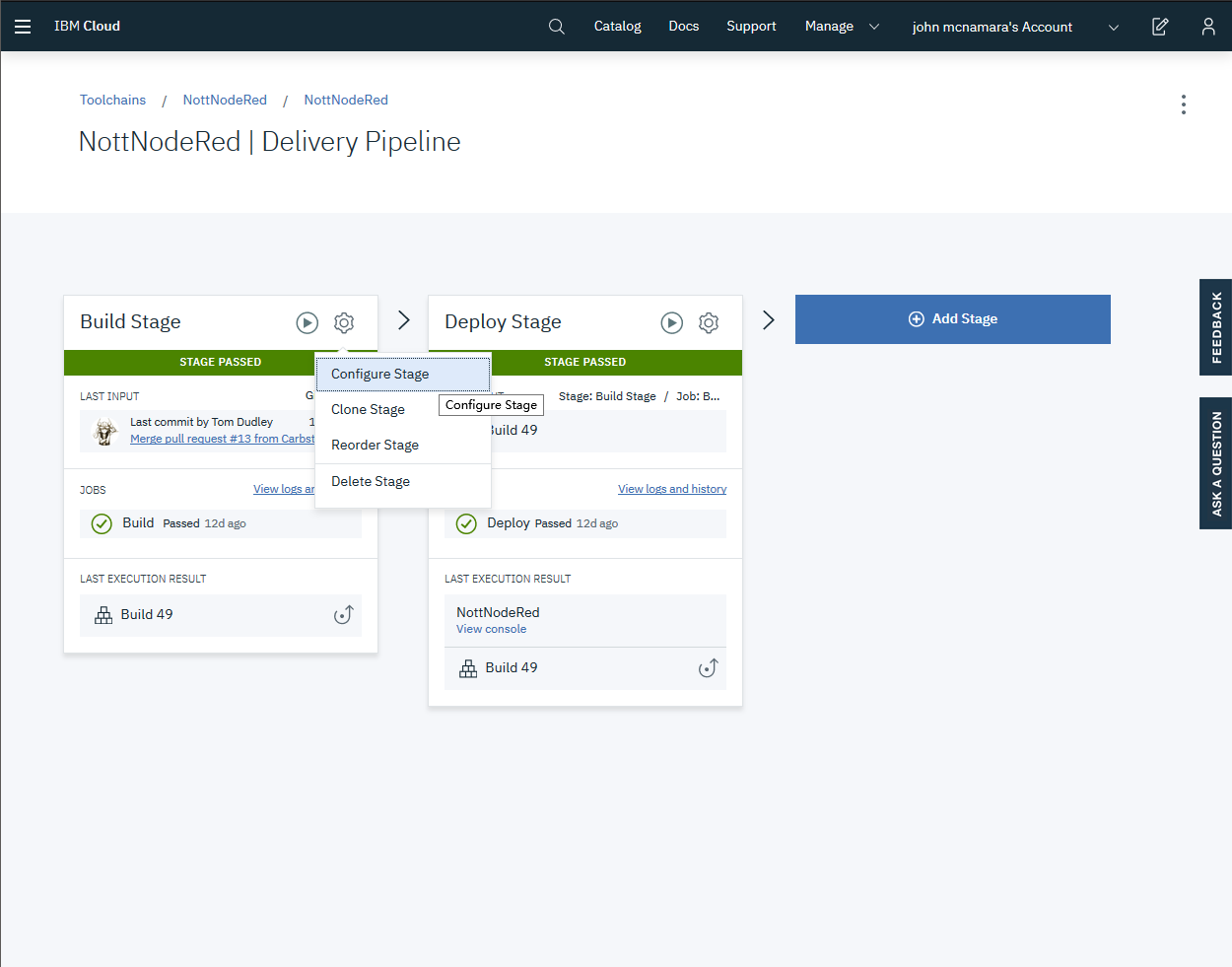1232x967 pixels.
Task: Run the Deploy Stage using its play icon
Action: coord(672,322)
